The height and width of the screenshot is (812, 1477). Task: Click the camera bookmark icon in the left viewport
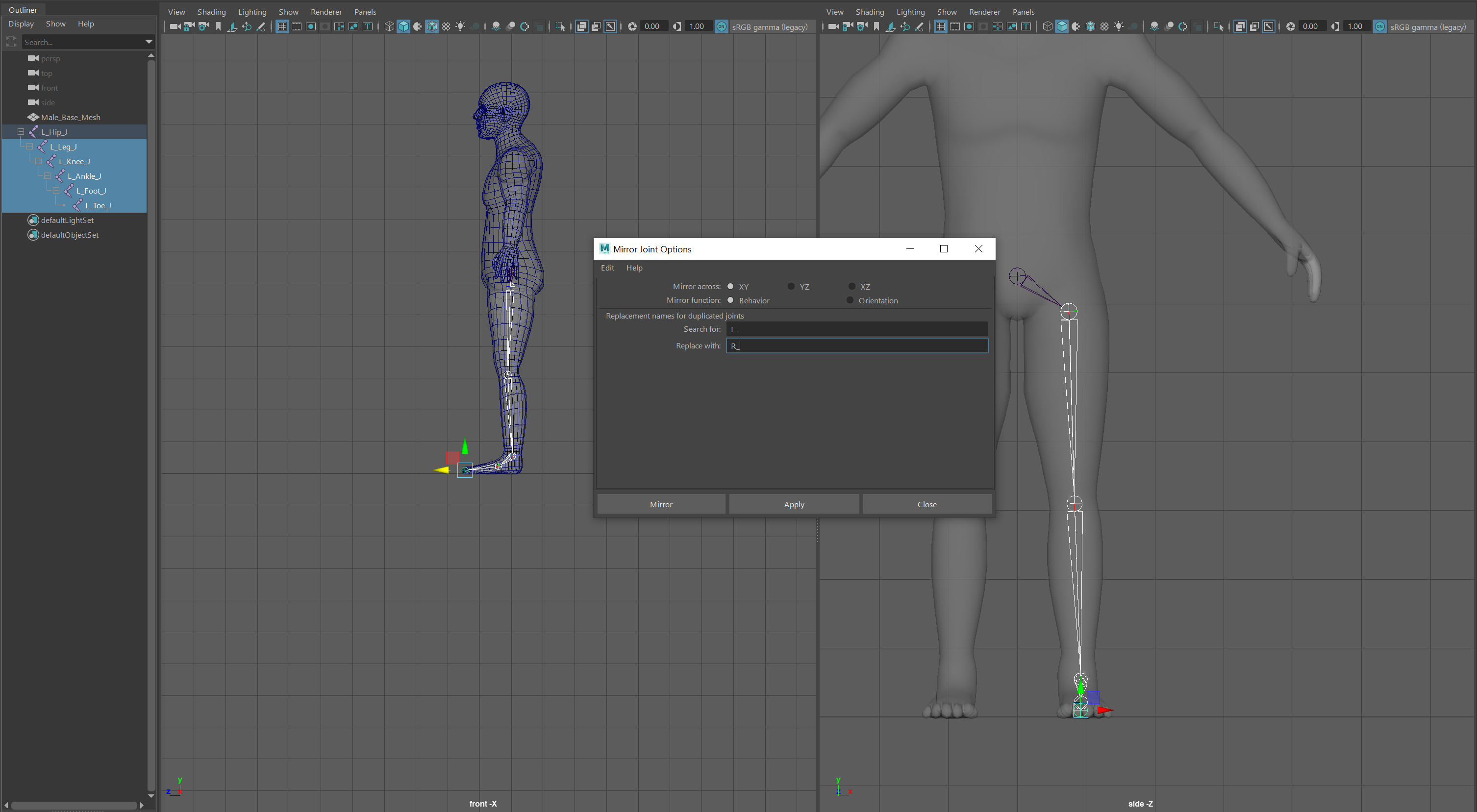pyautogui.click(x=218, y=26)
